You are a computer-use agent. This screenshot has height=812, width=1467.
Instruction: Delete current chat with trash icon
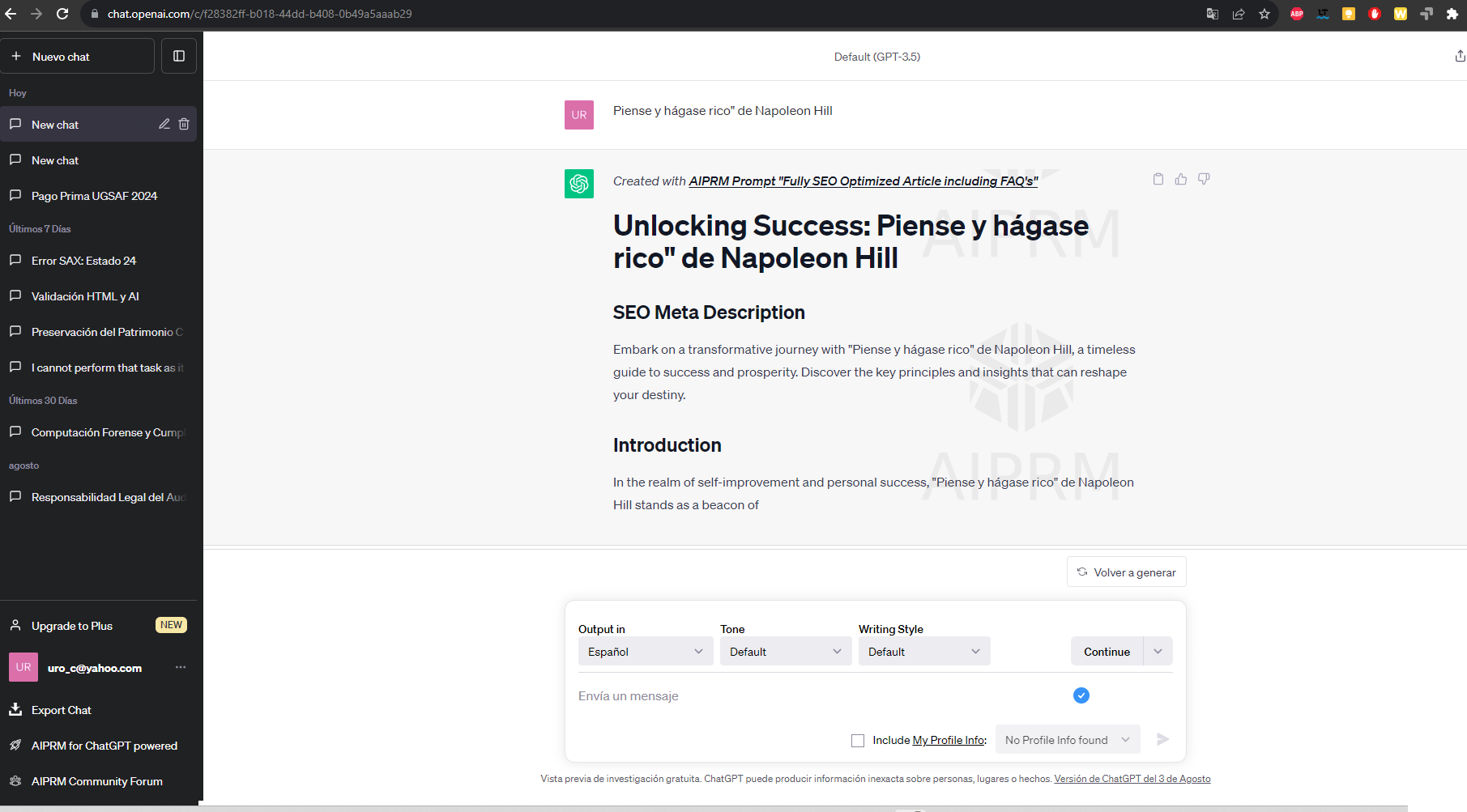click(x=184, y=124)
